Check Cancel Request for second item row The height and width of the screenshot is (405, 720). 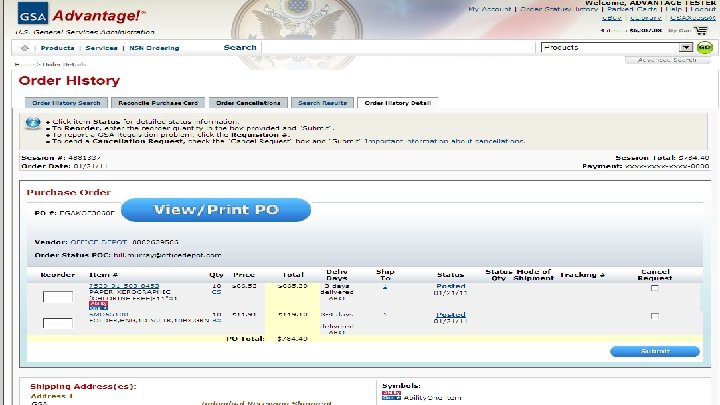655,316
